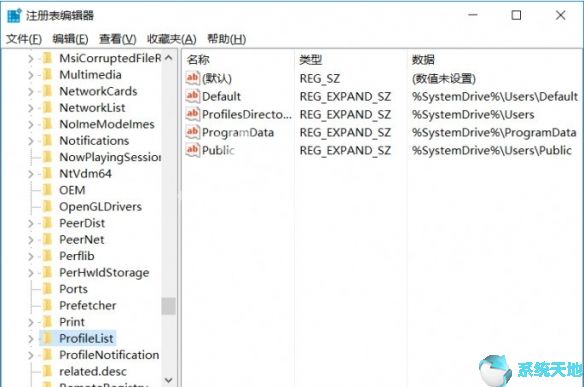Expand the Perflib key
584x387 pixels.
click(31, 256)
